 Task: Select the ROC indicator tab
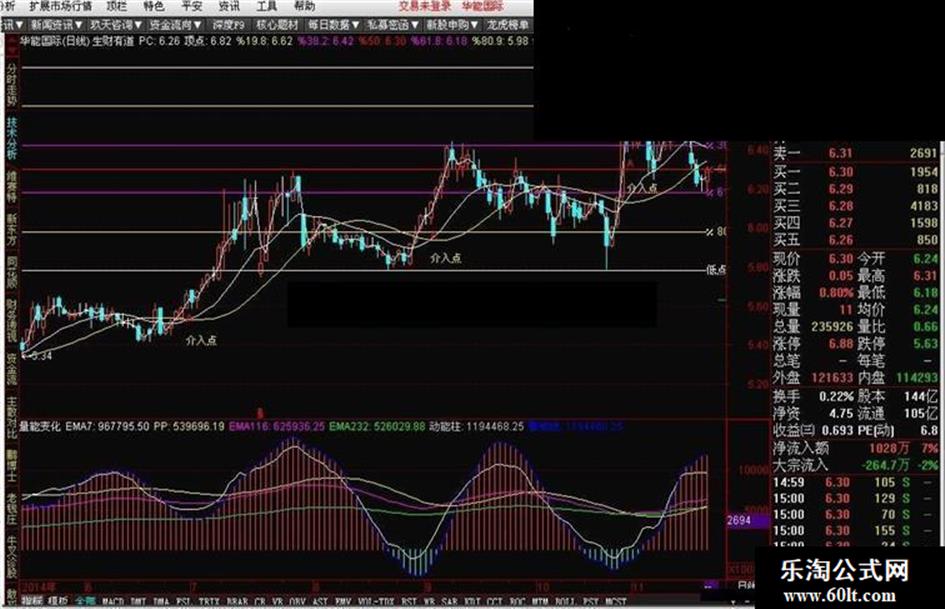[x=517, y=602]
